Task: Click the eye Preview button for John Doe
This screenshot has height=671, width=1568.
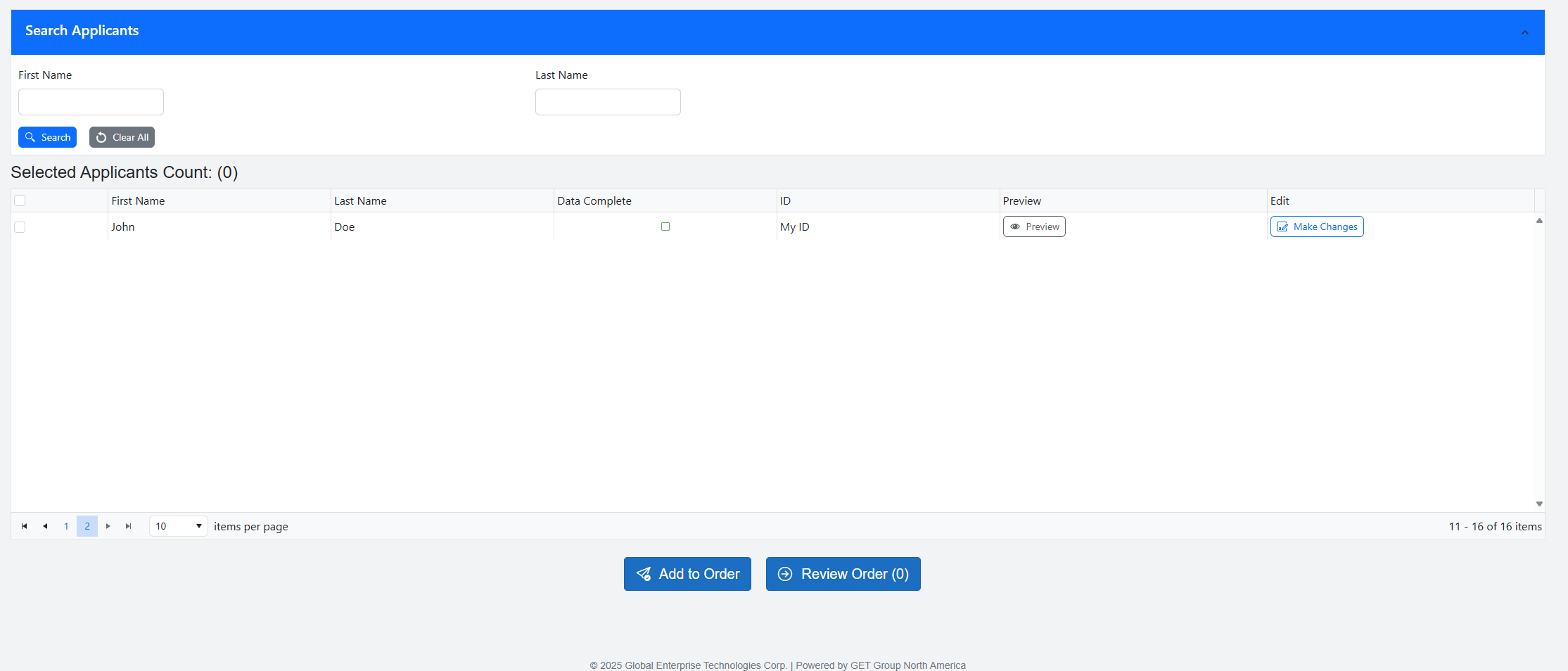Action: 1033,226
